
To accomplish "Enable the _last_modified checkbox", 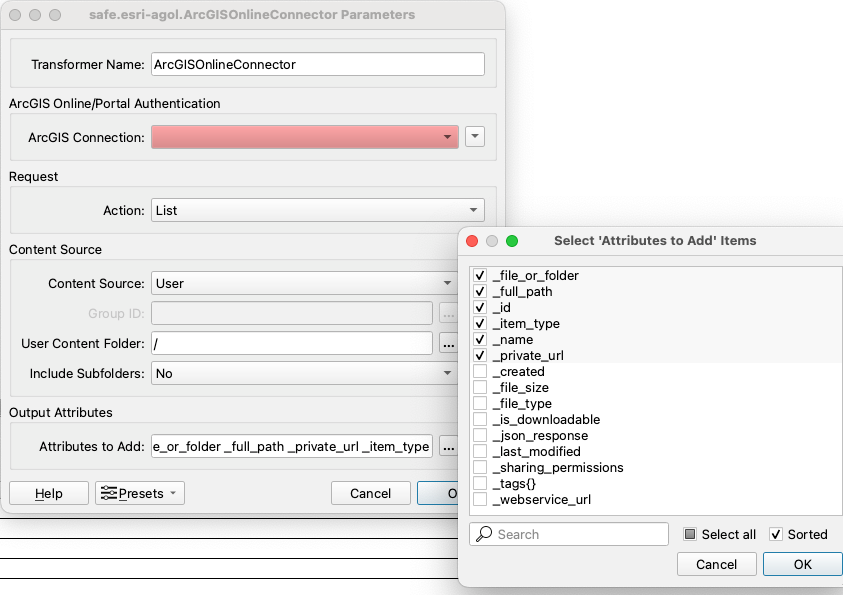I will click(x=480, y=451).
